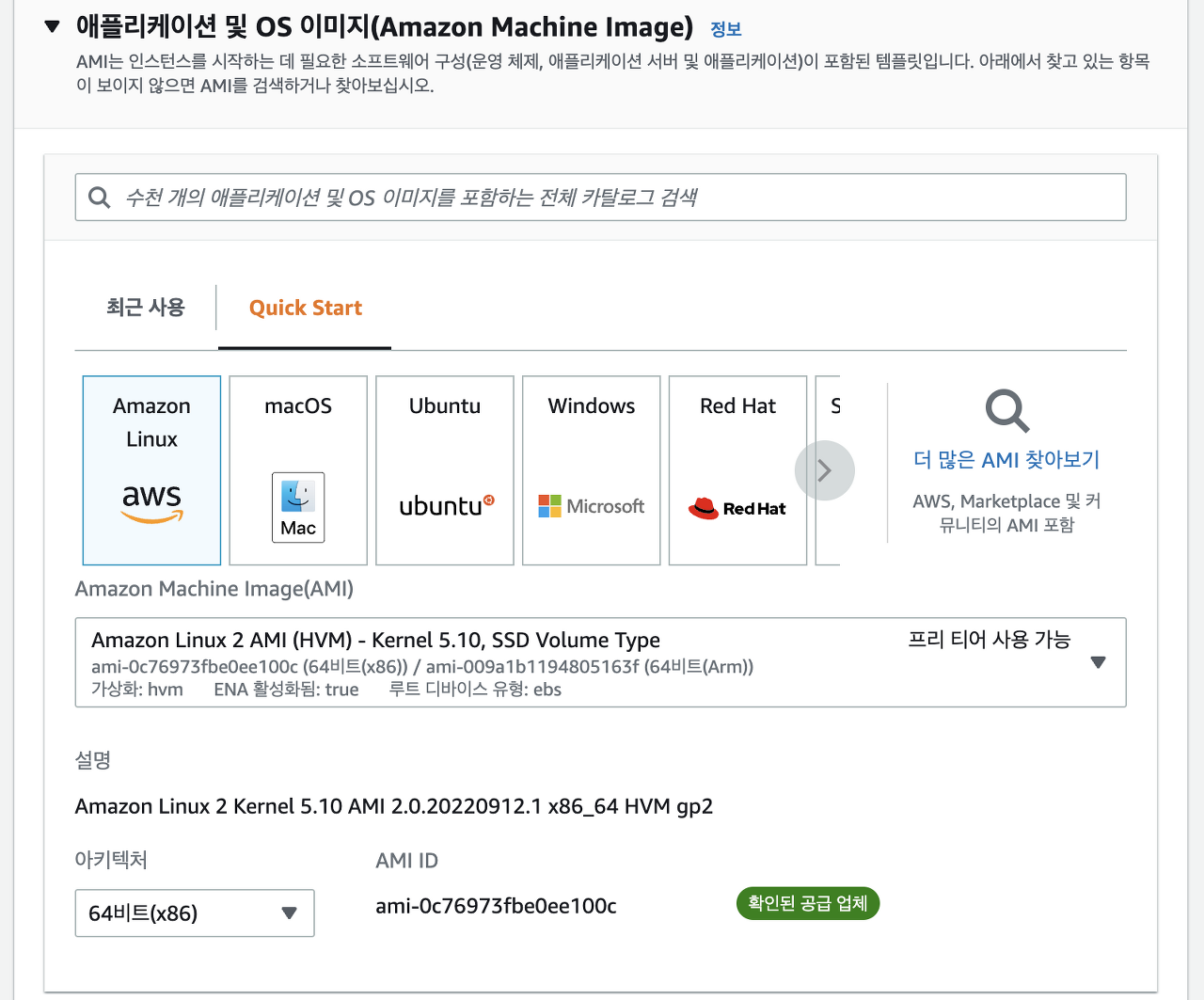Click the Red Hat logo
The image size is (1204, 1000).
[737, 508]
